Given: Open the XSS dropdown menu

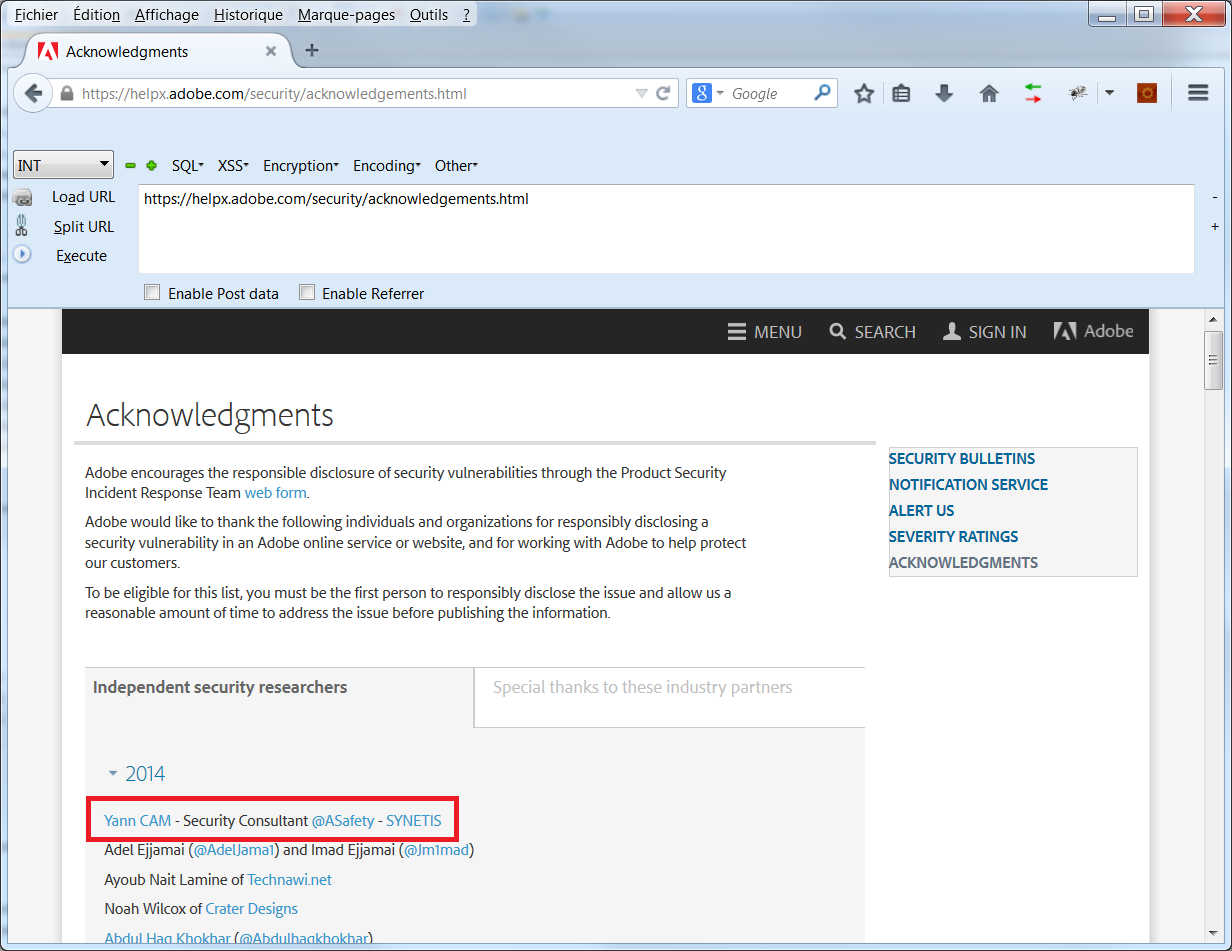Looking at the screenshot, I should [x=234, y=166].
